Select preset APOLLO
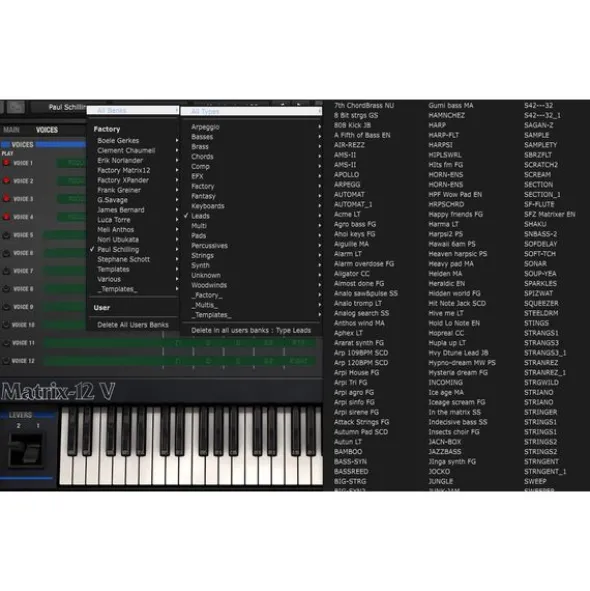Viewport: 590px width, 591px height. [x=346, y=175]
